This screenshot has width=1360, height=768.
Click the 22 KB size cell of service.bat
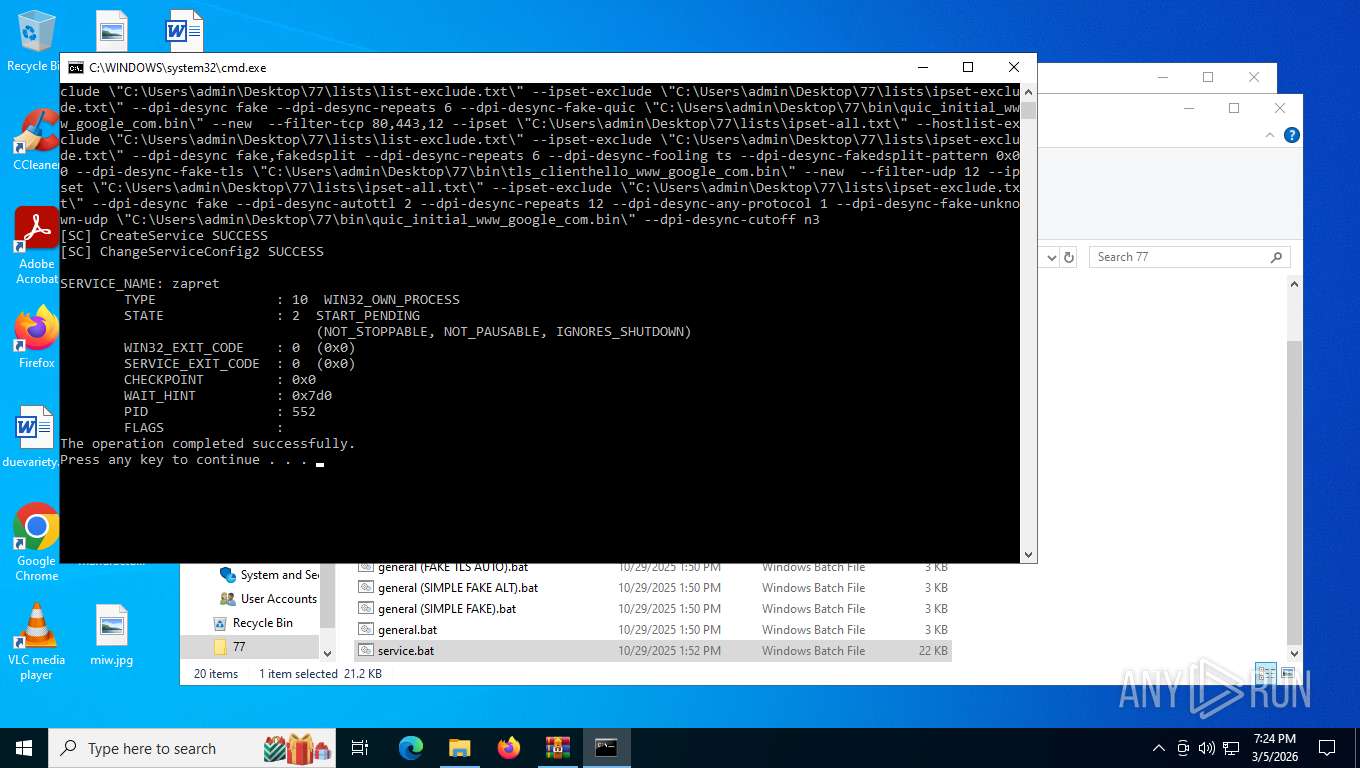934,651
